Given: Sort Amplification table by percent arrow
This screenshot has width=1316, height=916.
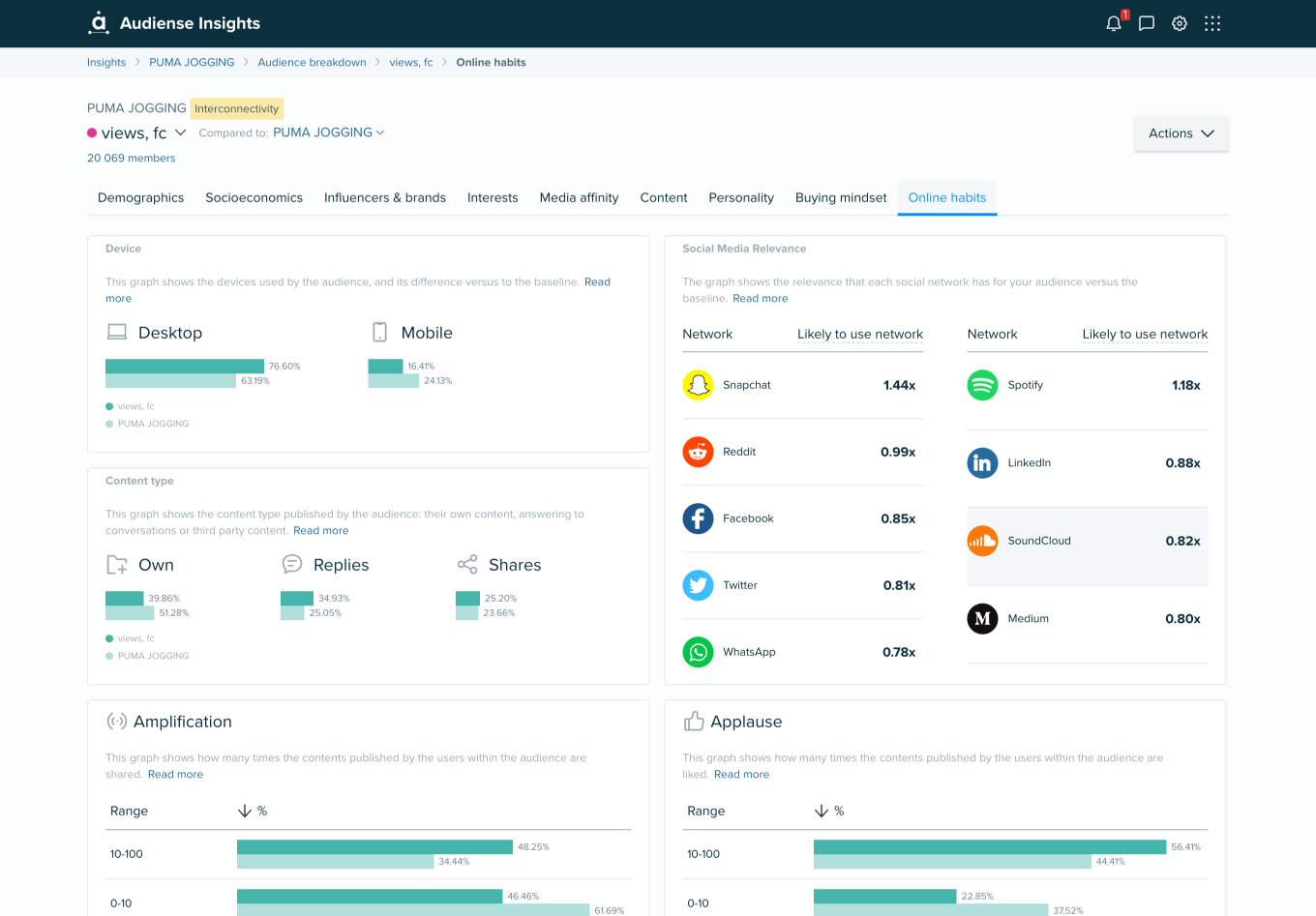Looking at the screenshot, I should [x=245, y=811].
